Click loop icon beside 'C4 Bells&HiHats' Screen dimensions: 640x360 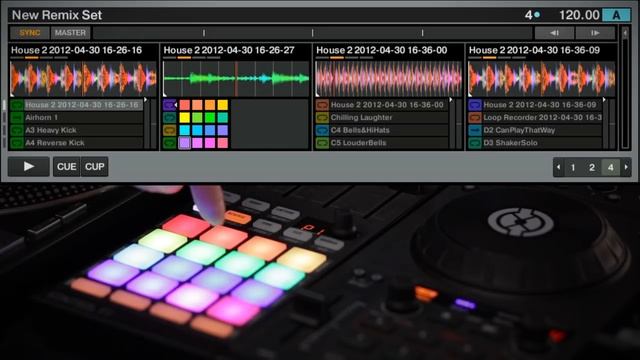322,130
